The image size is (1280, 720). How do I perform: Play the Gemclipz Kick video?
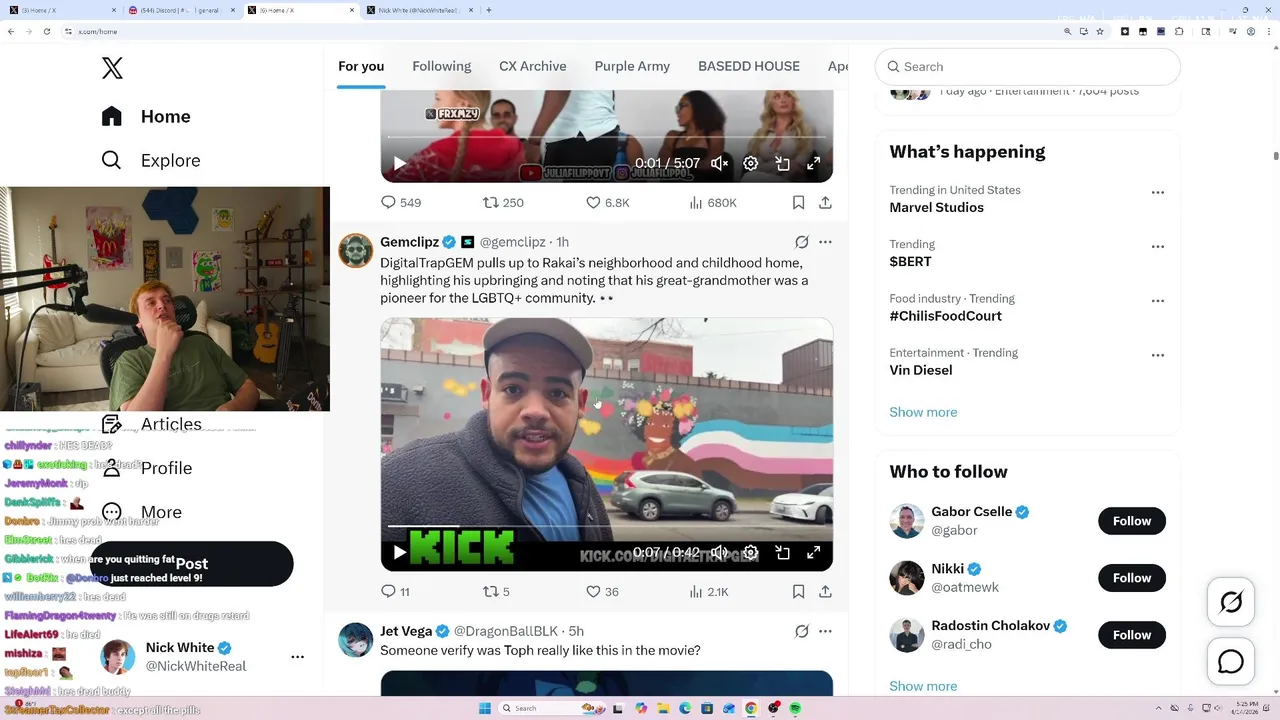tap(399, 552)
